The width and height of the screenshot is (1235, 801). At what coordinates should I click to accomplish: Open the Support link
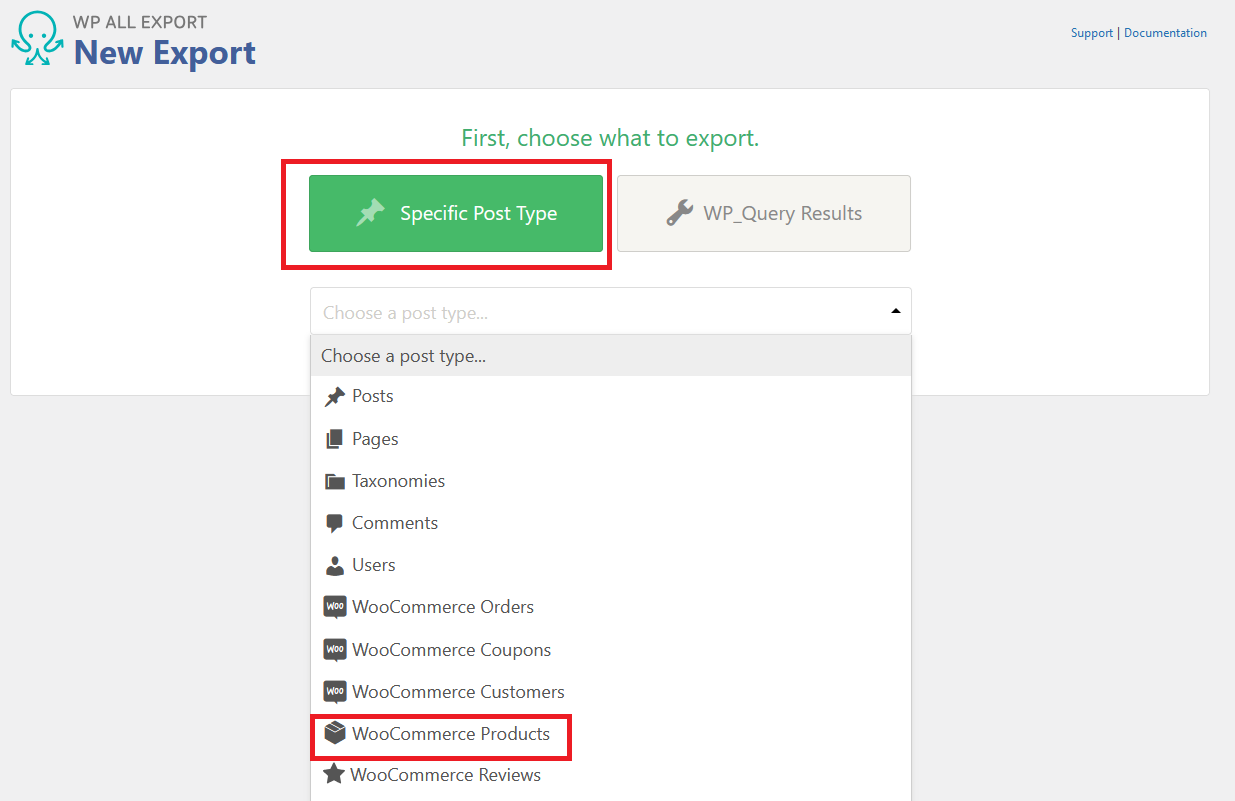[1092, 33]
